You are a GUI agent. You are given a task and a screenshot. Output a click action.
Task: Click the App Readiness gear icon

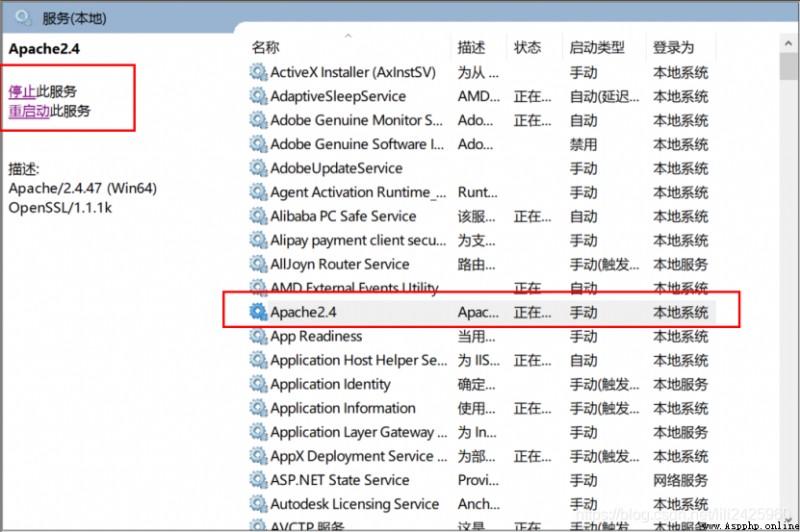point(258,336)
